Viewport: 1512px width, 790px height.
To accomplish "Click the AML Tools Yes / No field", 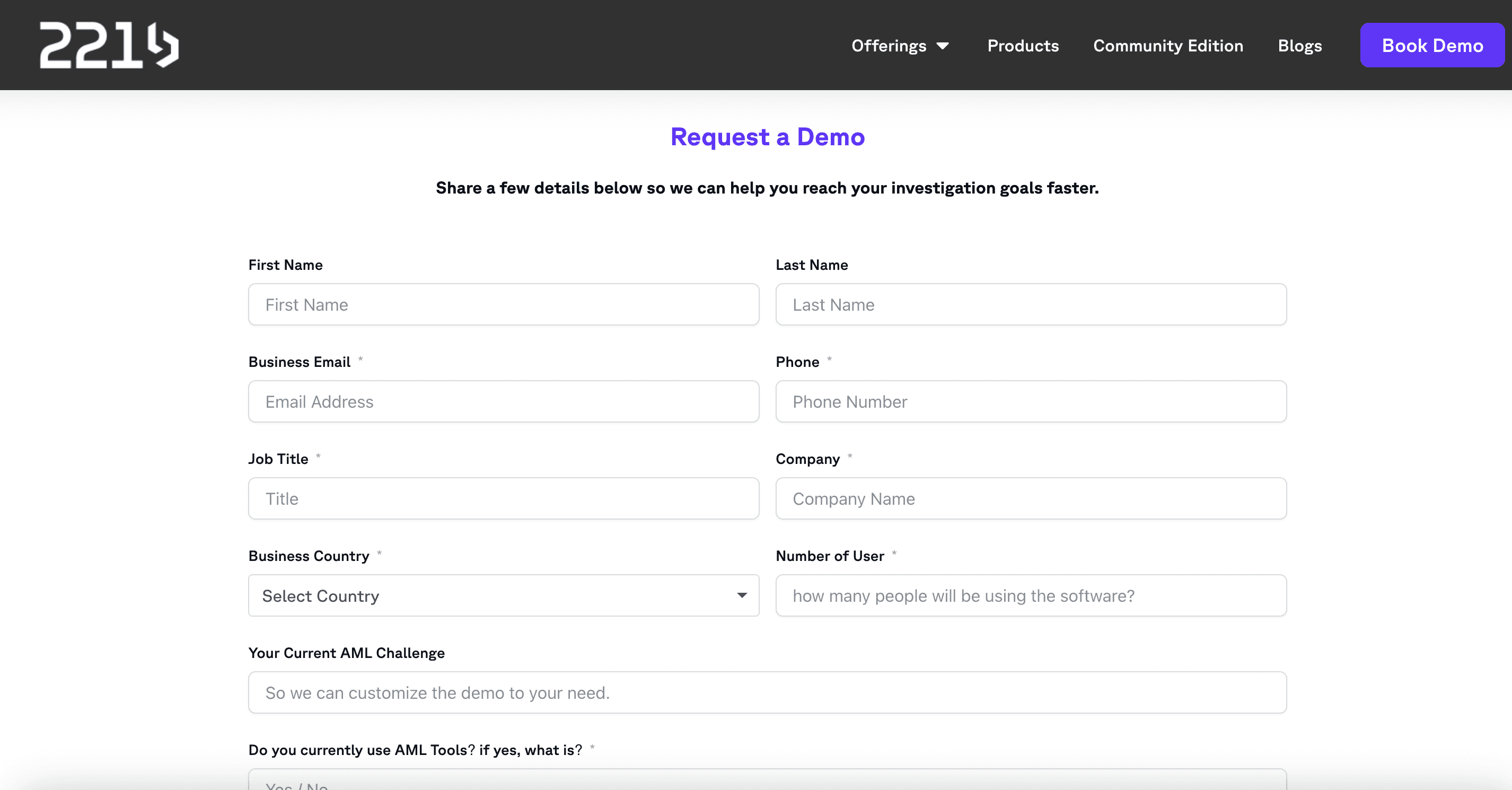I will (768, 779).
